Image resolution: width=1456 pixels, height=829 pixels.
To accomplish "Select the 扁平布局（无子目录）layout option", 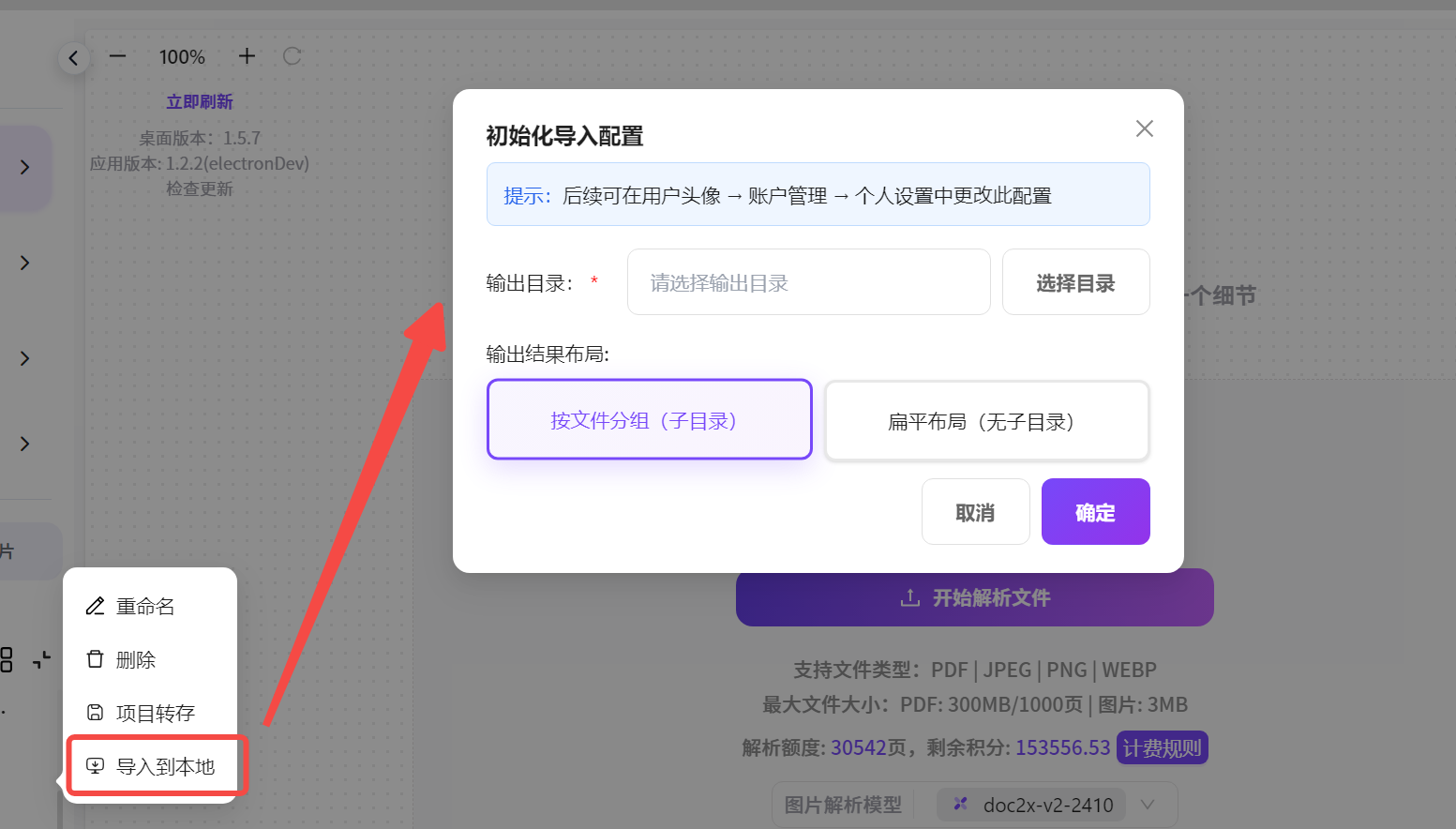I will click(x=986, y=420).
